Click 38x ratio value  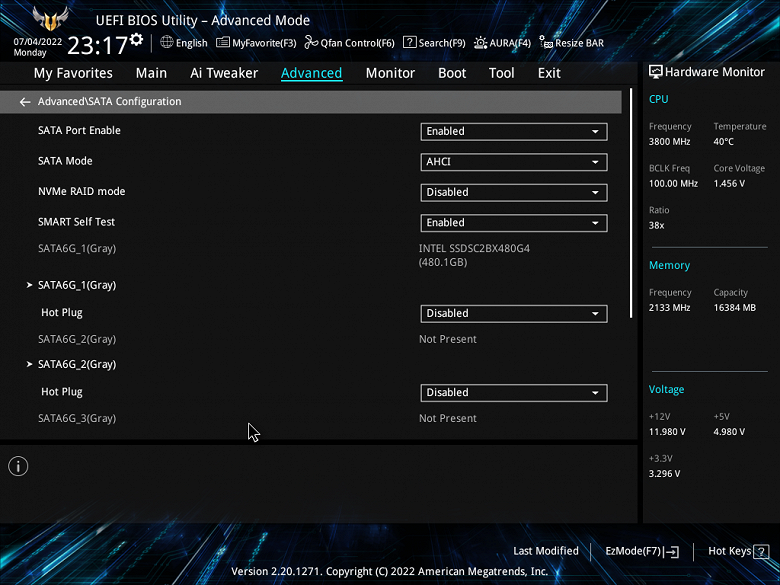(x=656, y=225)
